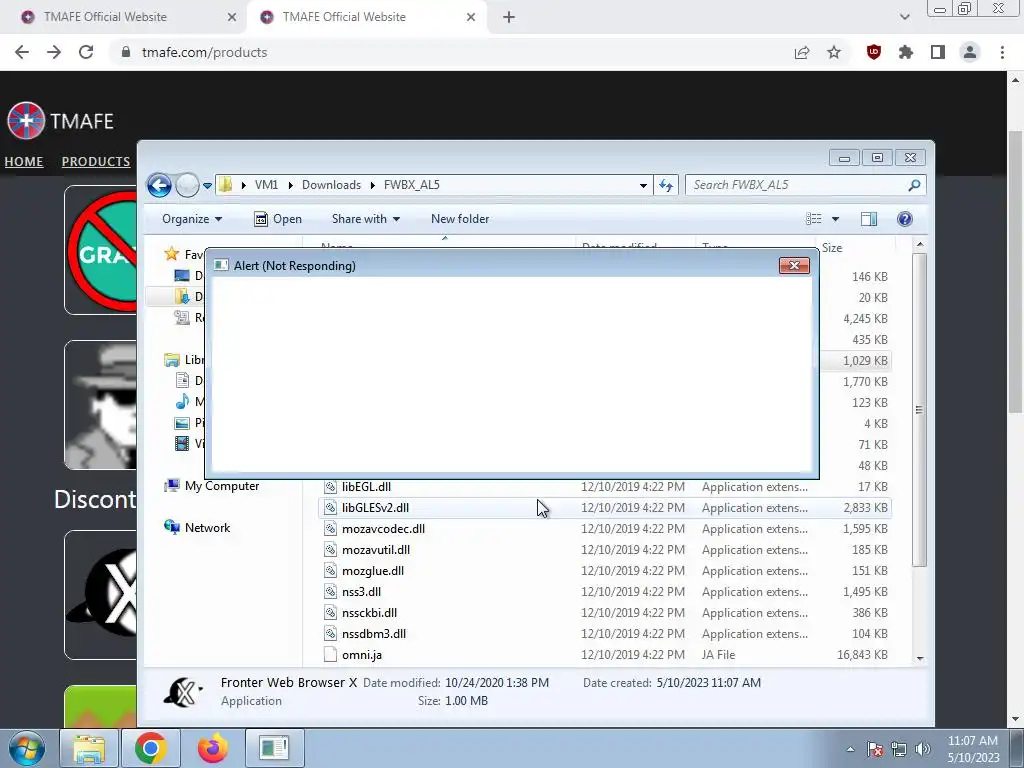Open the Chrome profile avatar
This screenshot has width=1024, height=768.
coord(970,52)
